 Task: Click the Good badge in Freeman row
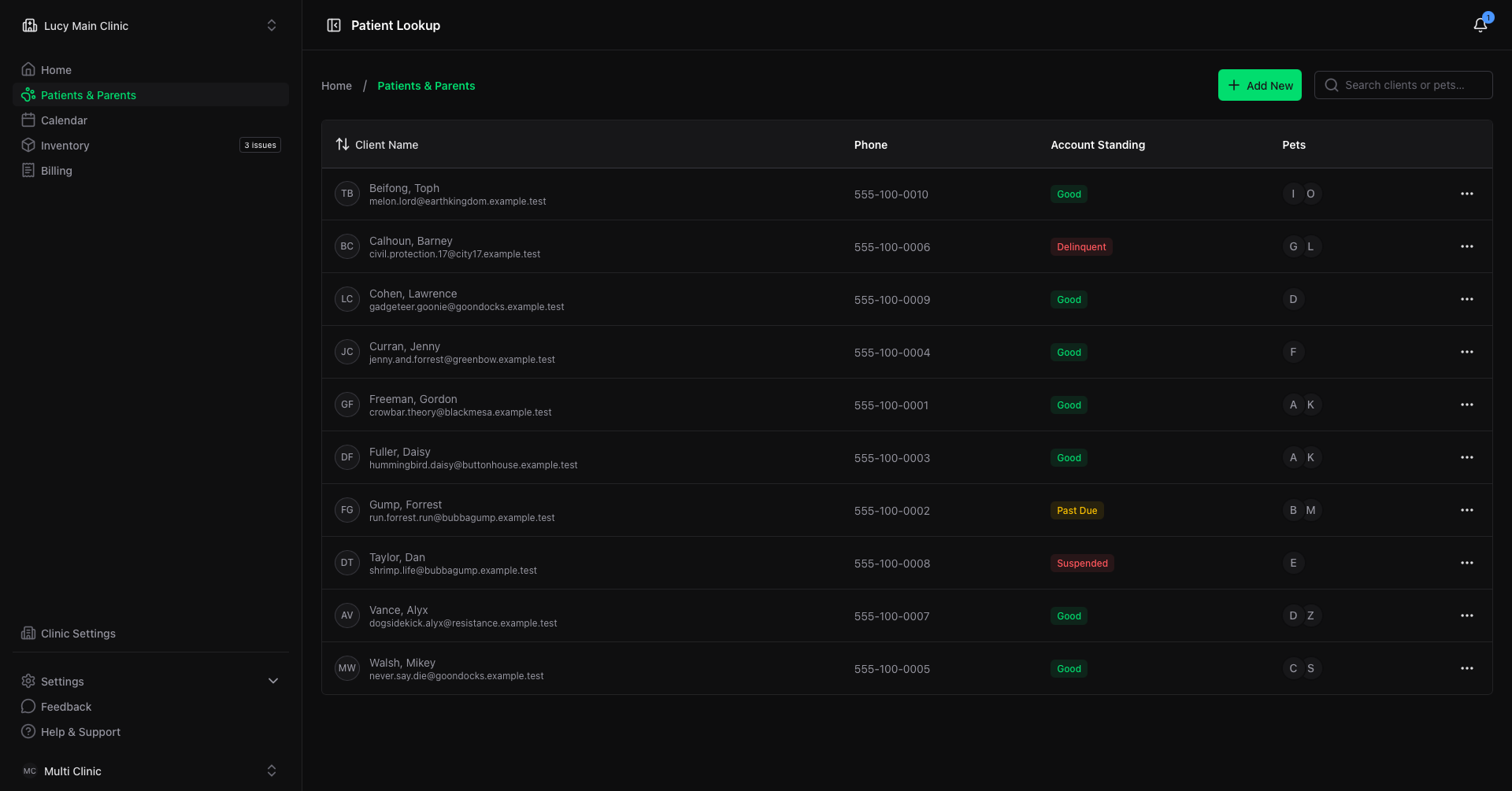coord(1069,405)
